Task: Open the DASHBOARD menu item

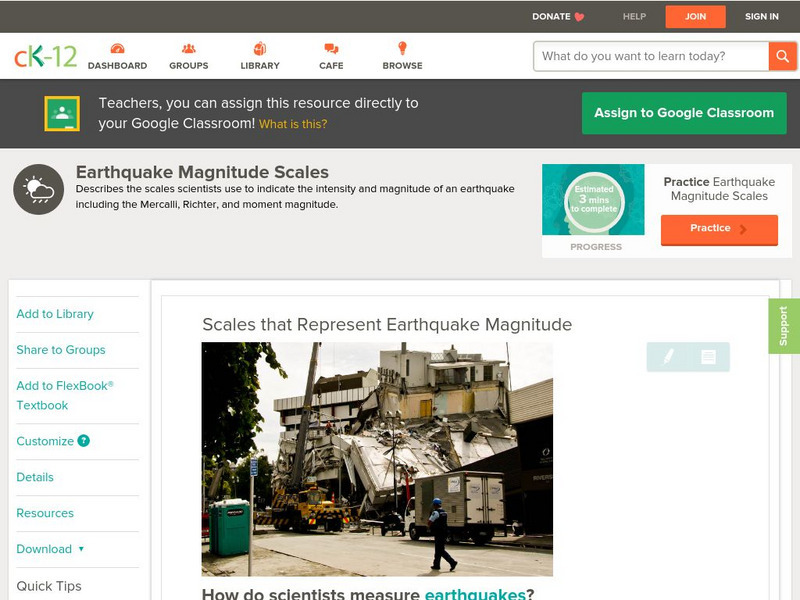Action: pos(117,66)
